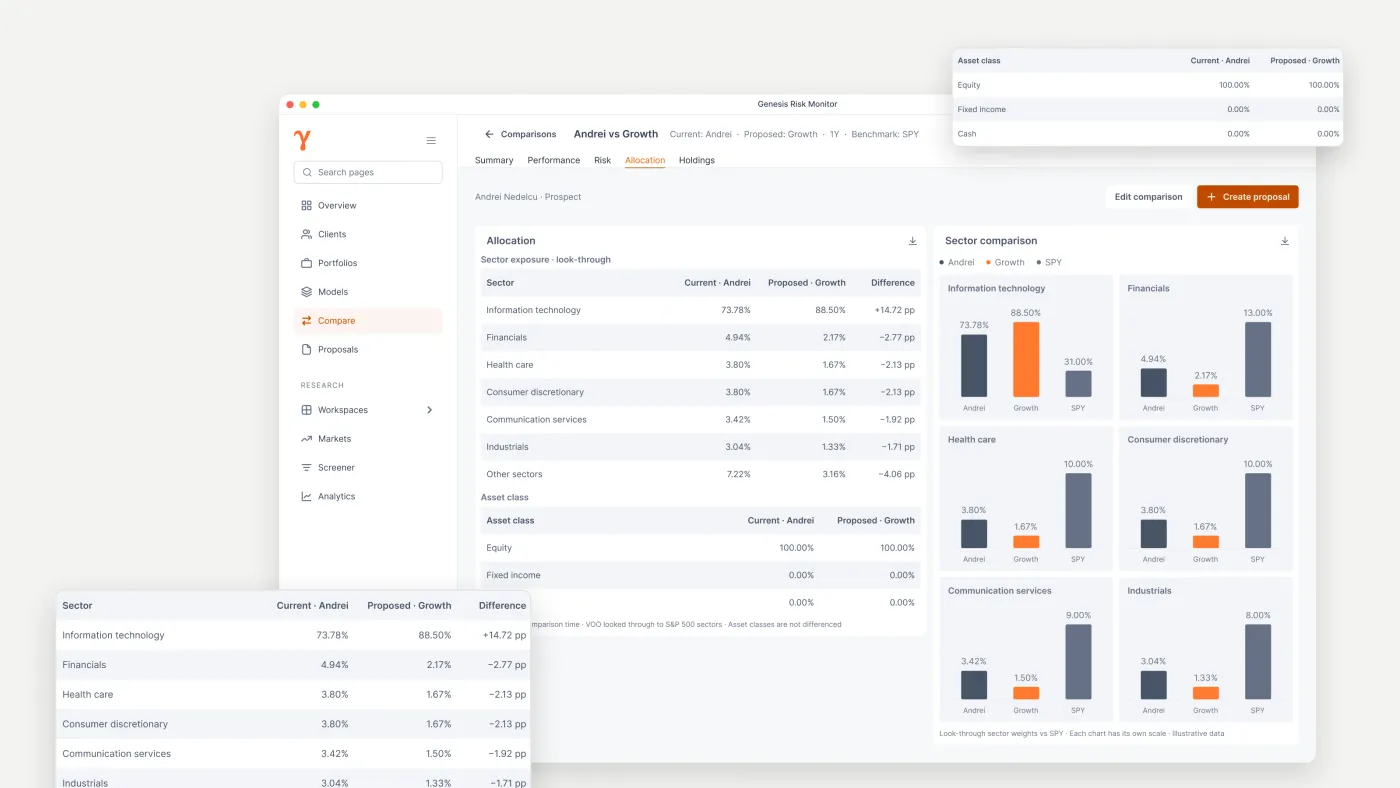Viewport: 1400px width, 788px height.
Task: Download the Sector comparison chart
Action: (x=1284, y=241)
